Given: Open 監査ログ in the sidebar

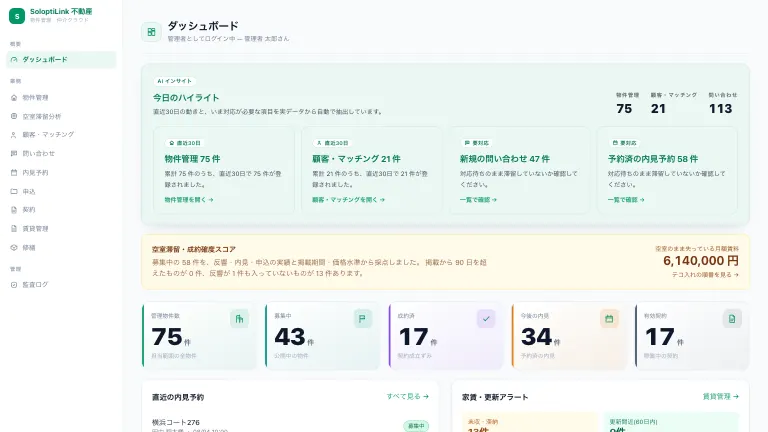Looking at the screenshot, I should coord(61,285).
